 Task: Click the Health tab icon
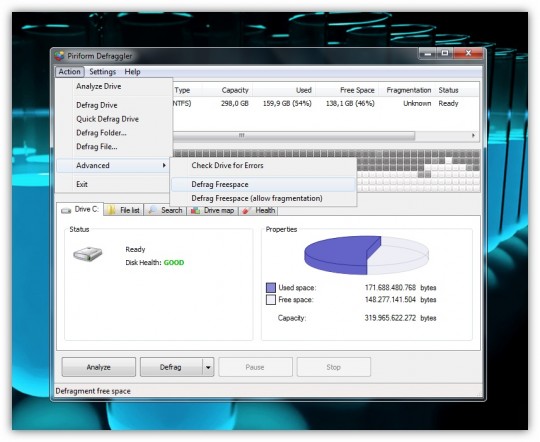(x=246, y=210)
